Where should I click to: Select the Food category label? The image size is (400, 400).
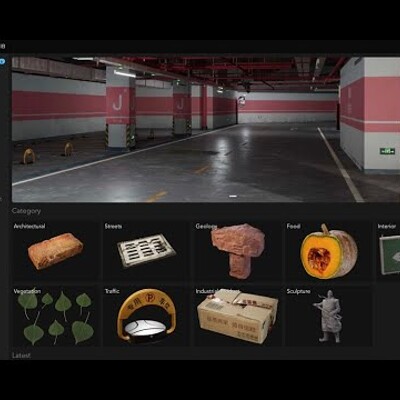pyautogui.click(x=293, y=226)
